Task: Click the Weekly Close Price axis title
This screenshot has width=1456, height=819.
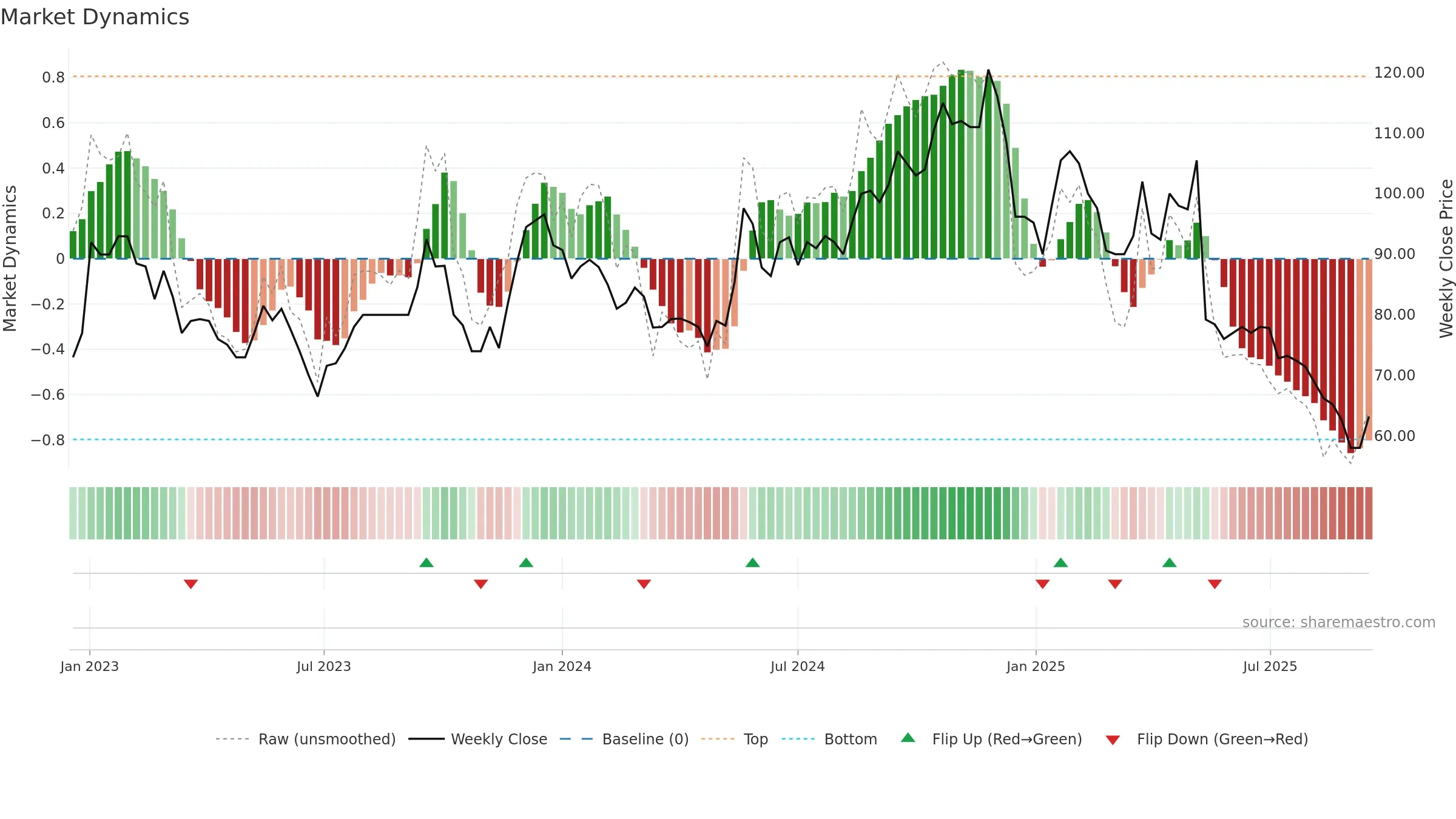Action: [x=1446, y=258]
